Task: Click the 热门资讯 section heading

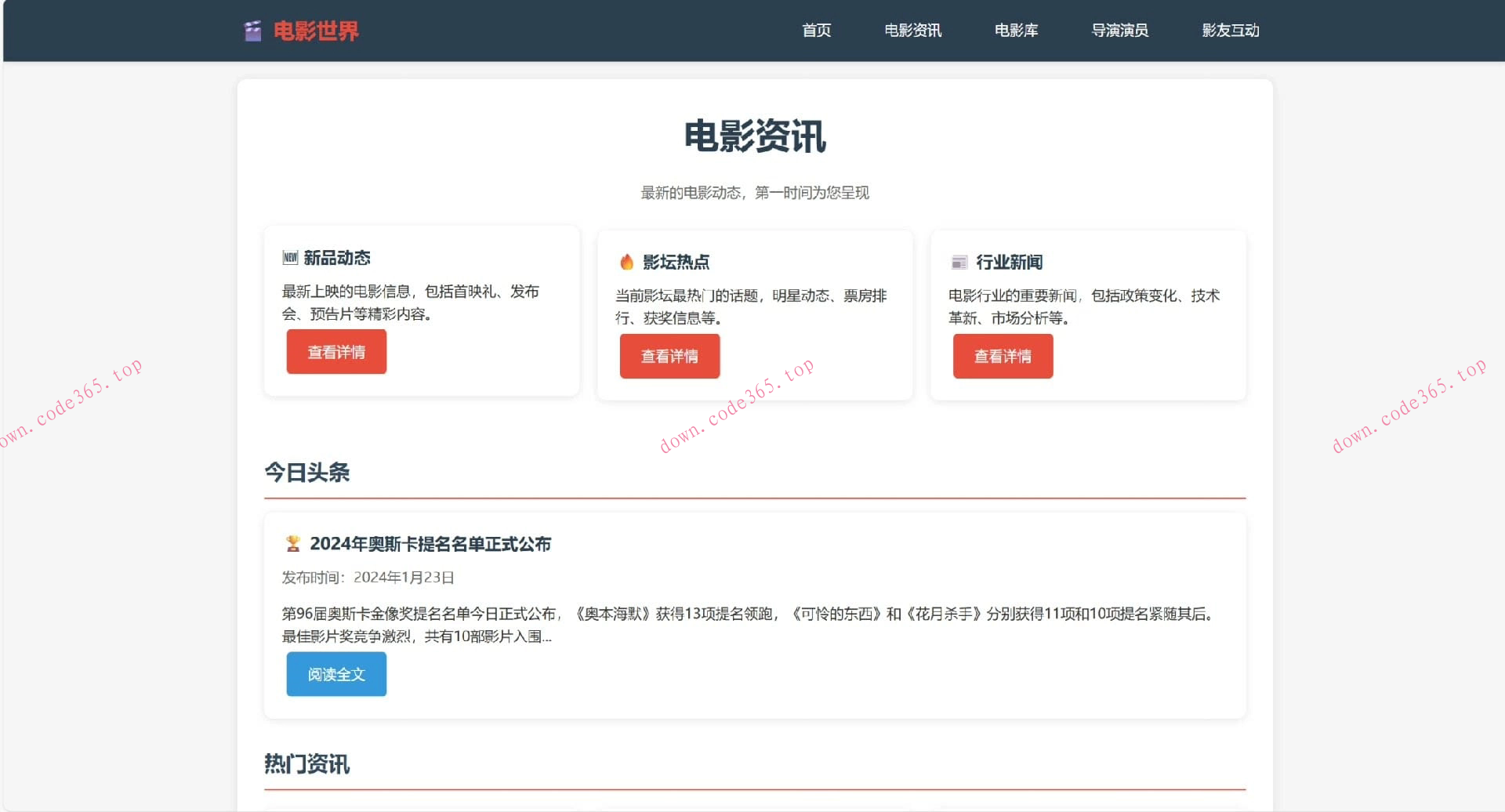Action: [x=306, y=763]
